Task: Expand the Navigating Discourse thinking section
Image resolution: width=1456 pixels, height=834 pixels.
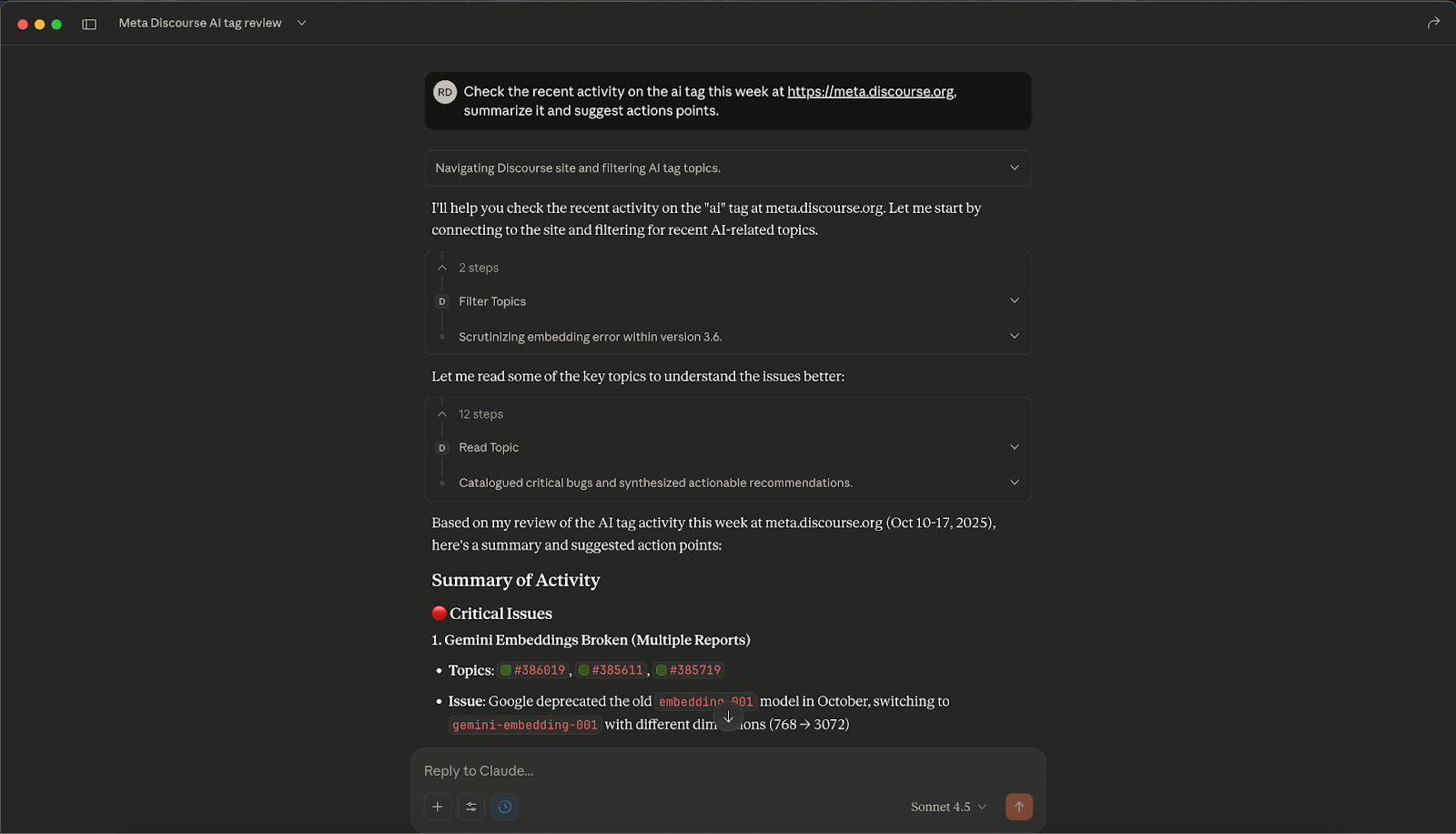Action: click(1014, 168)
